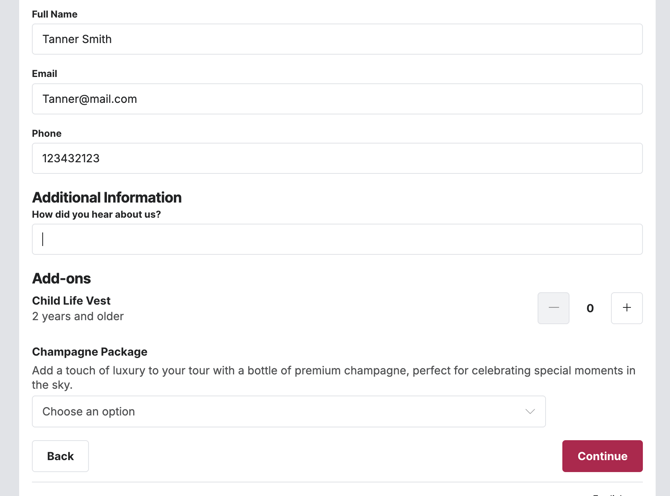Decrease Child Life Vest quantity with minus

[553, 308]
